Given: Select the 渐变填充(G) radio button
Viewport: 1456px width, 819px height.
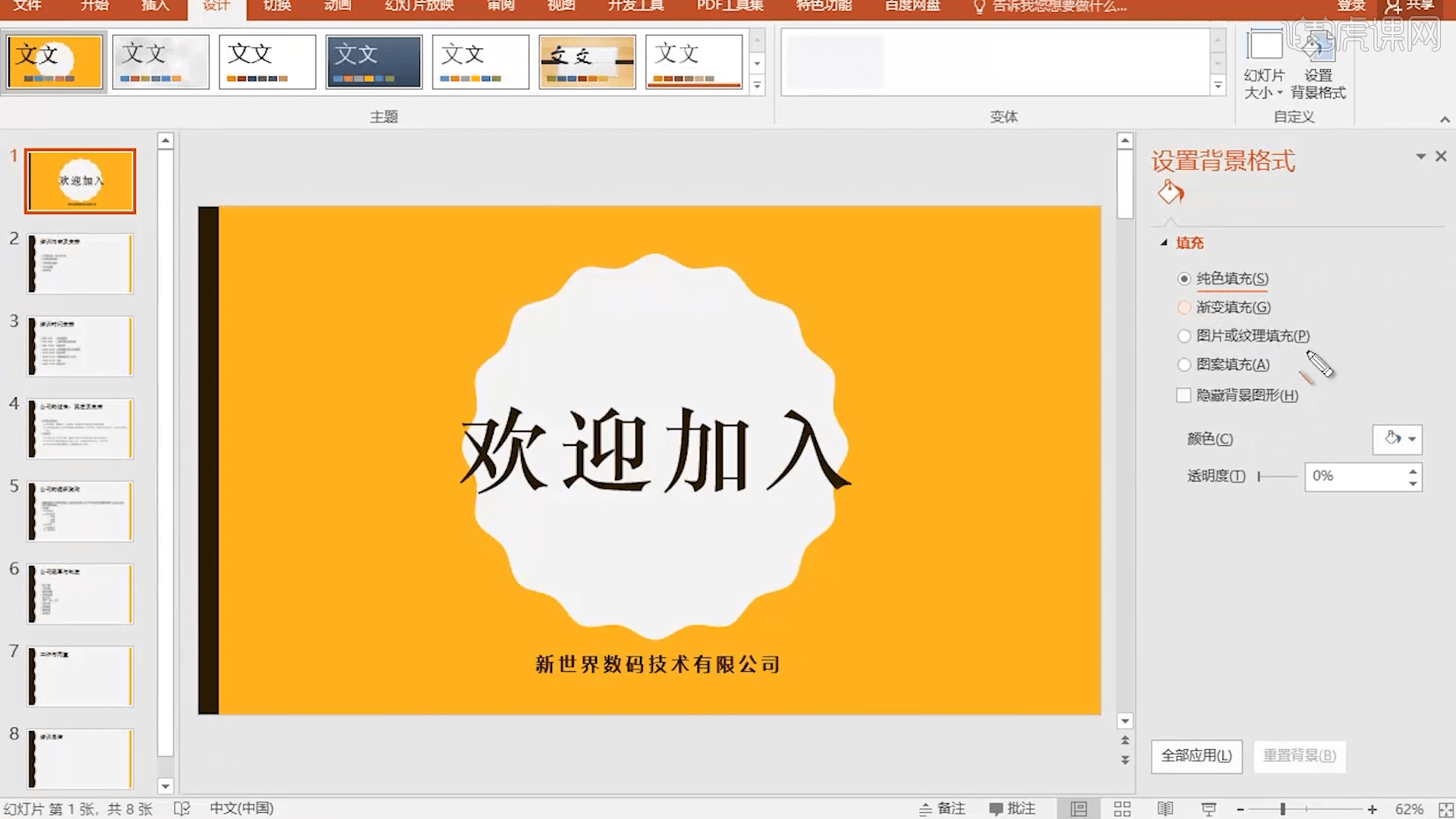Looking at the screenshot, I should pos(1184,307).
